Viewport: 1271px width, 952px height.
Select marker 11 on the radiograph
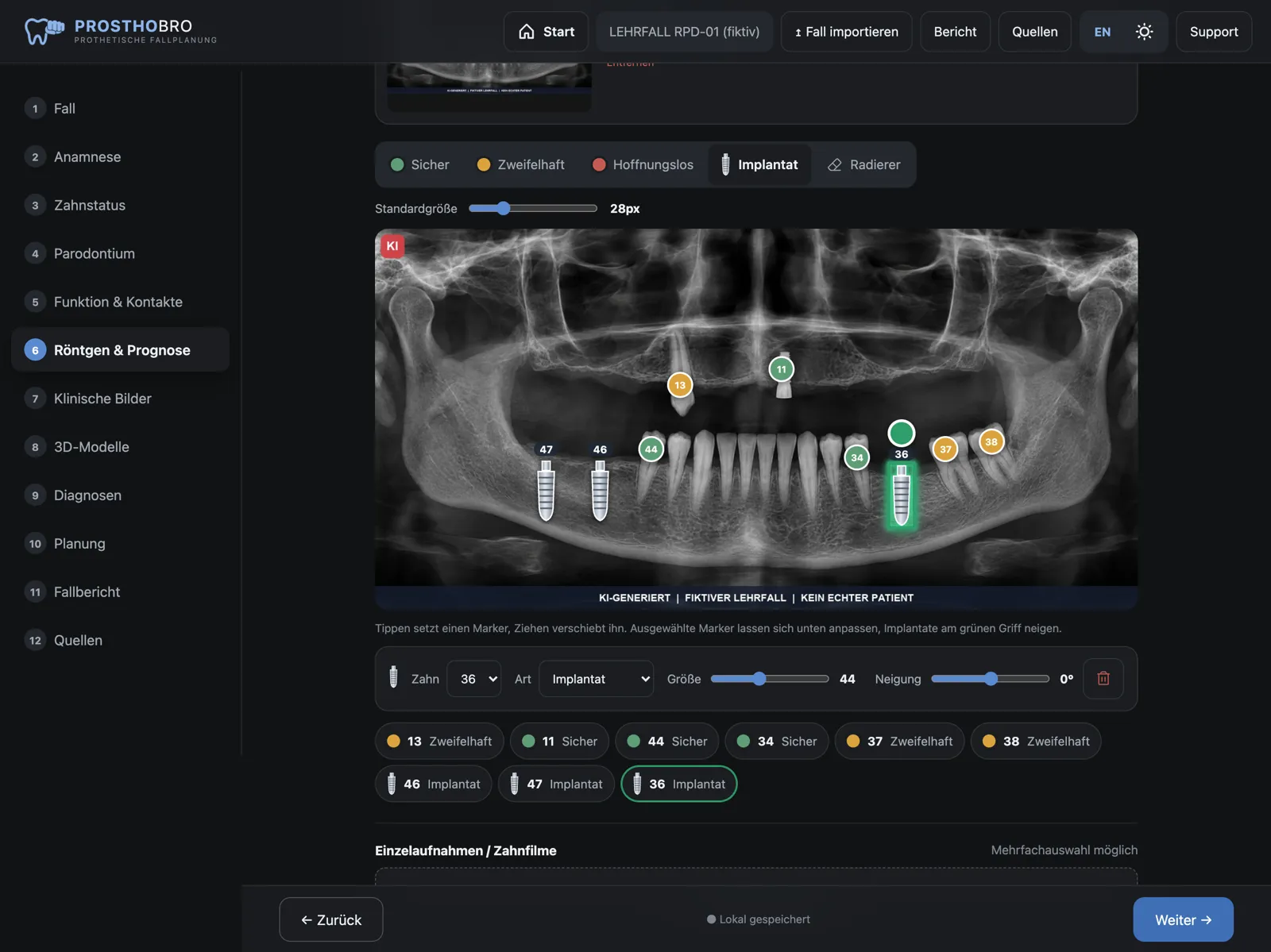pos(782,369)
